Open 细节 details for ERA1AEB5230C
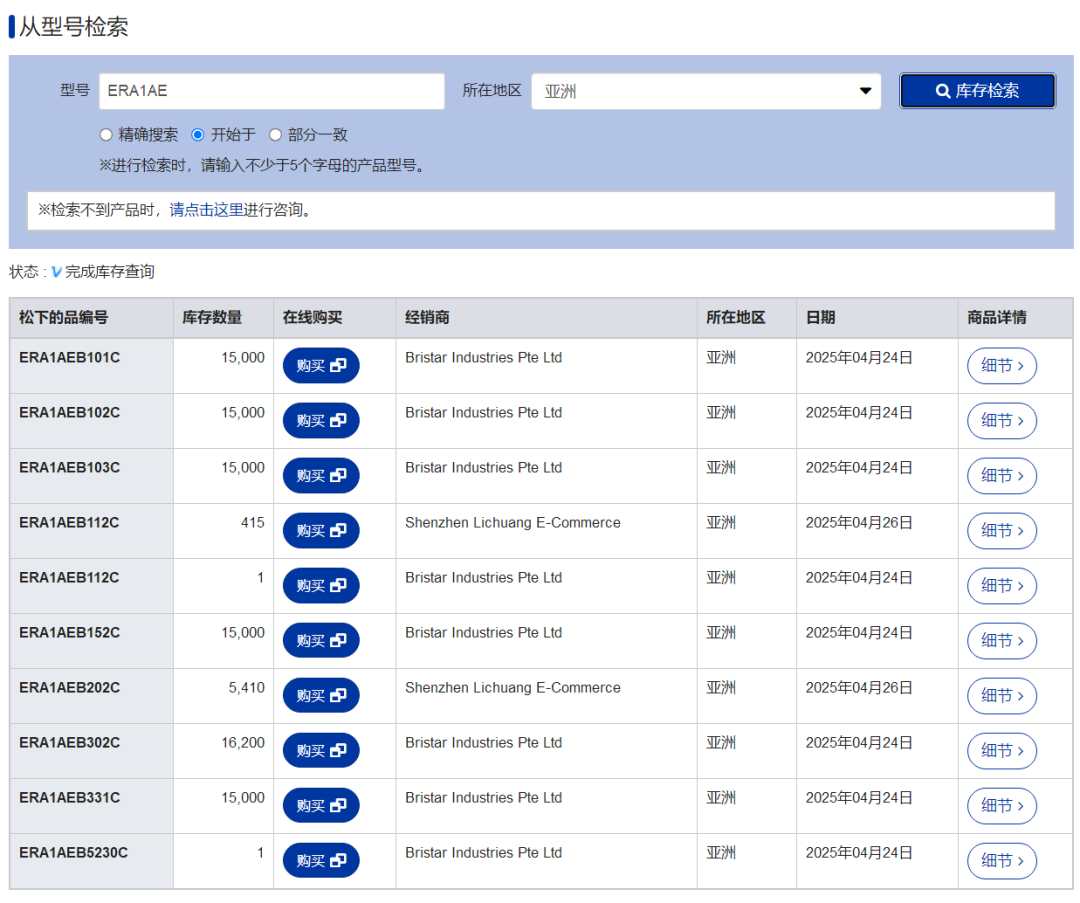The image size is (1080, 903). pos(1001,861)
